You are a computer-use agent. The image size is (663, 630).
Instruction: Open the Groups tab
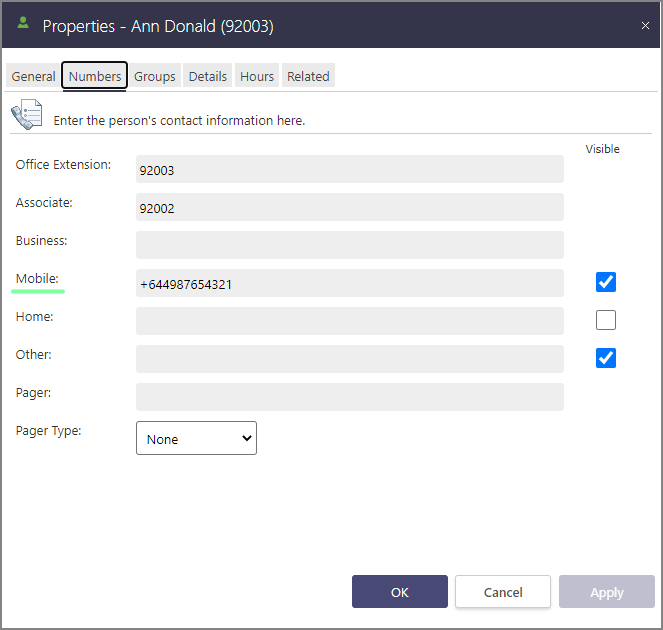[x=155, y=77]
